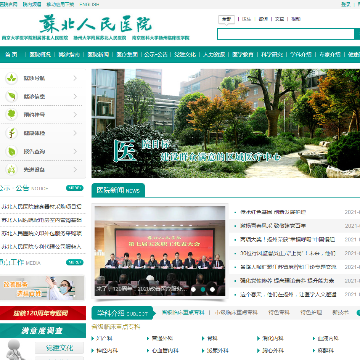The width and height of the screenshot is (360, 360).
Task: Open 公示-公告 in the navigation bar
Action: (156, 55)
